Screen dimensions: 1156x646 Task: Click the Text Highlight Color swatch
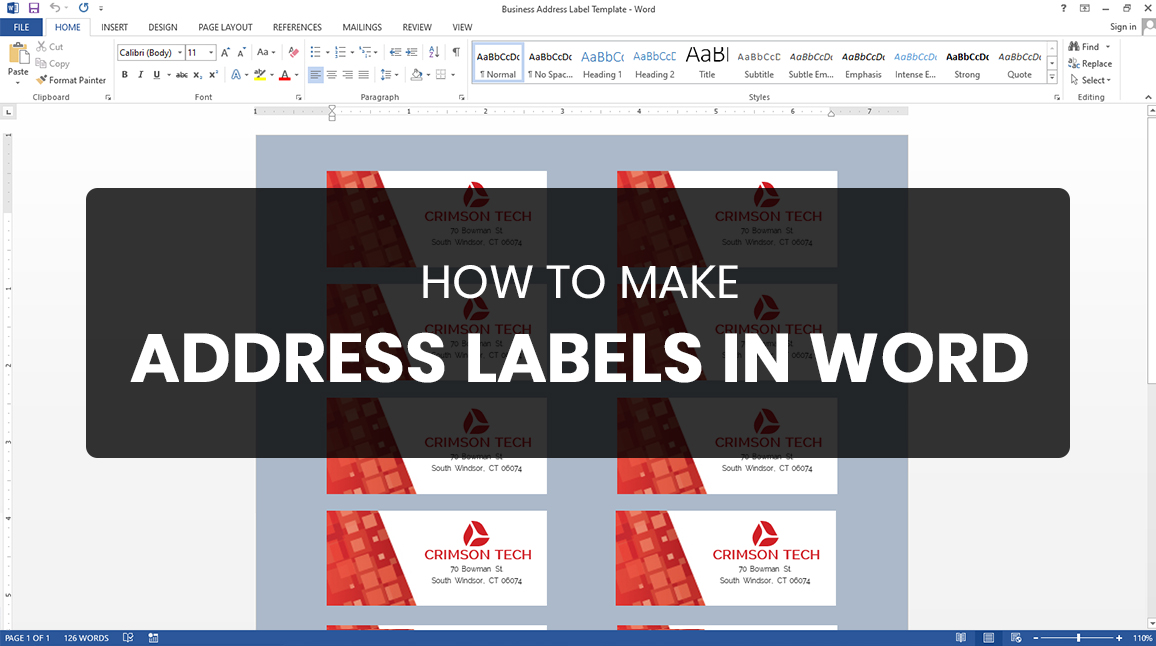(x=260, y=74)
